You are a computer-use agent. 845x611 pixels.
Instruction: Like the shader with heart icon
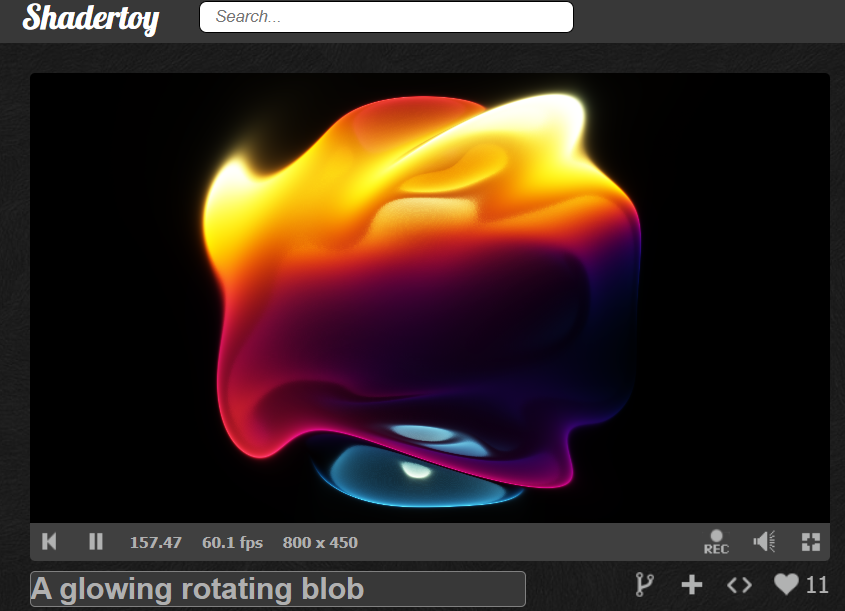tap(786, 585)
